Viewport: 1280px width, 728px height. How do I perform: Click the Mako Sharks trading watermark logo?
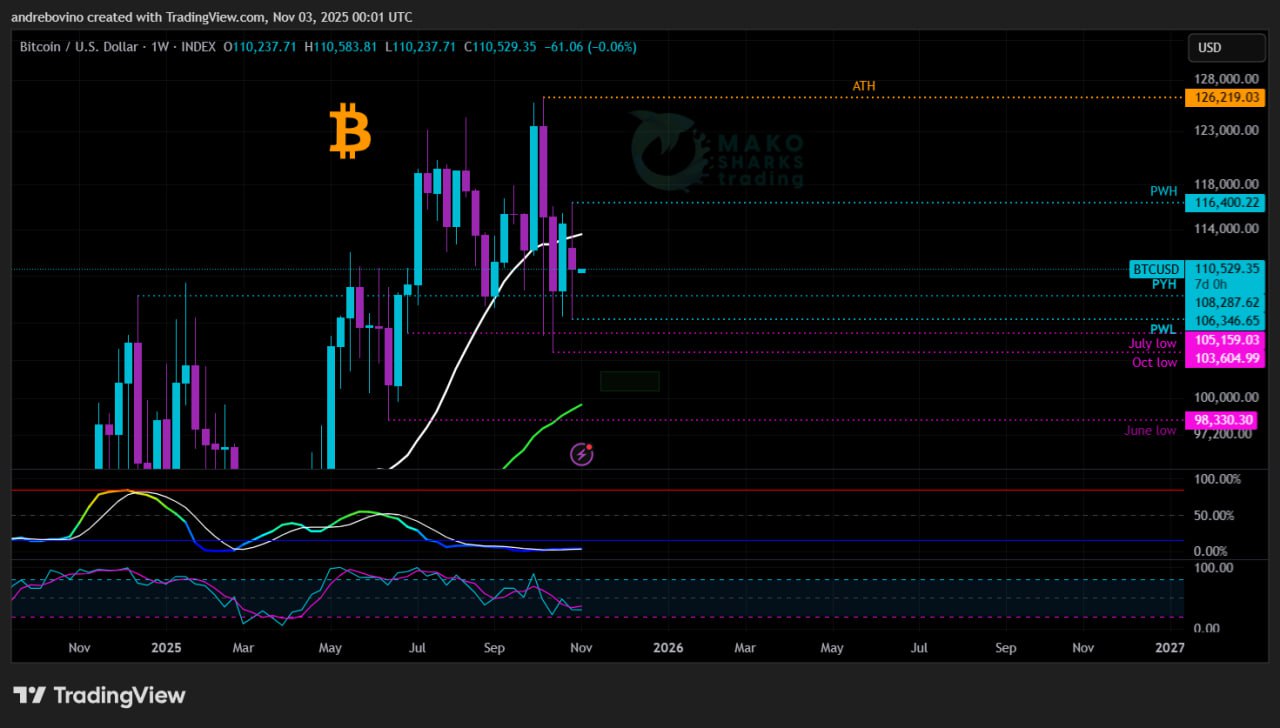717,150
